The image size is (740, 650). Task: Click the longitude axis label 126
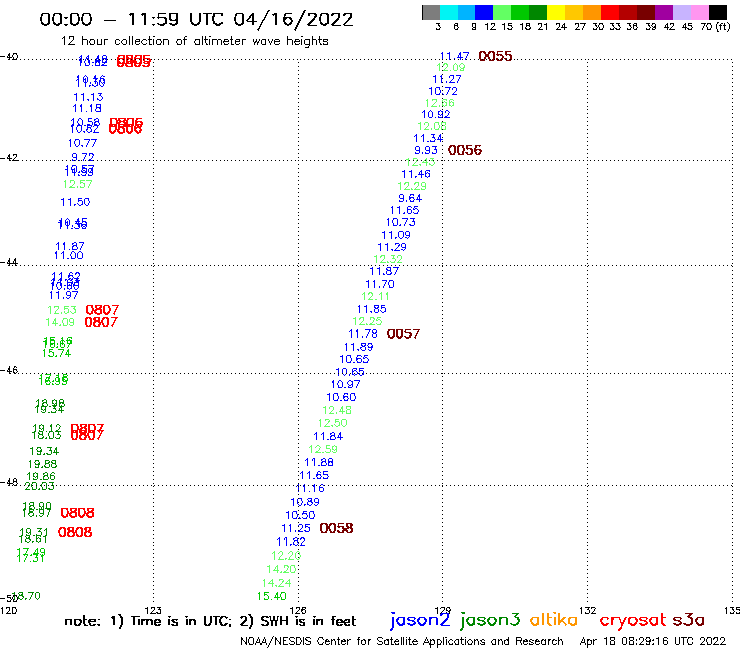(298, 610)
